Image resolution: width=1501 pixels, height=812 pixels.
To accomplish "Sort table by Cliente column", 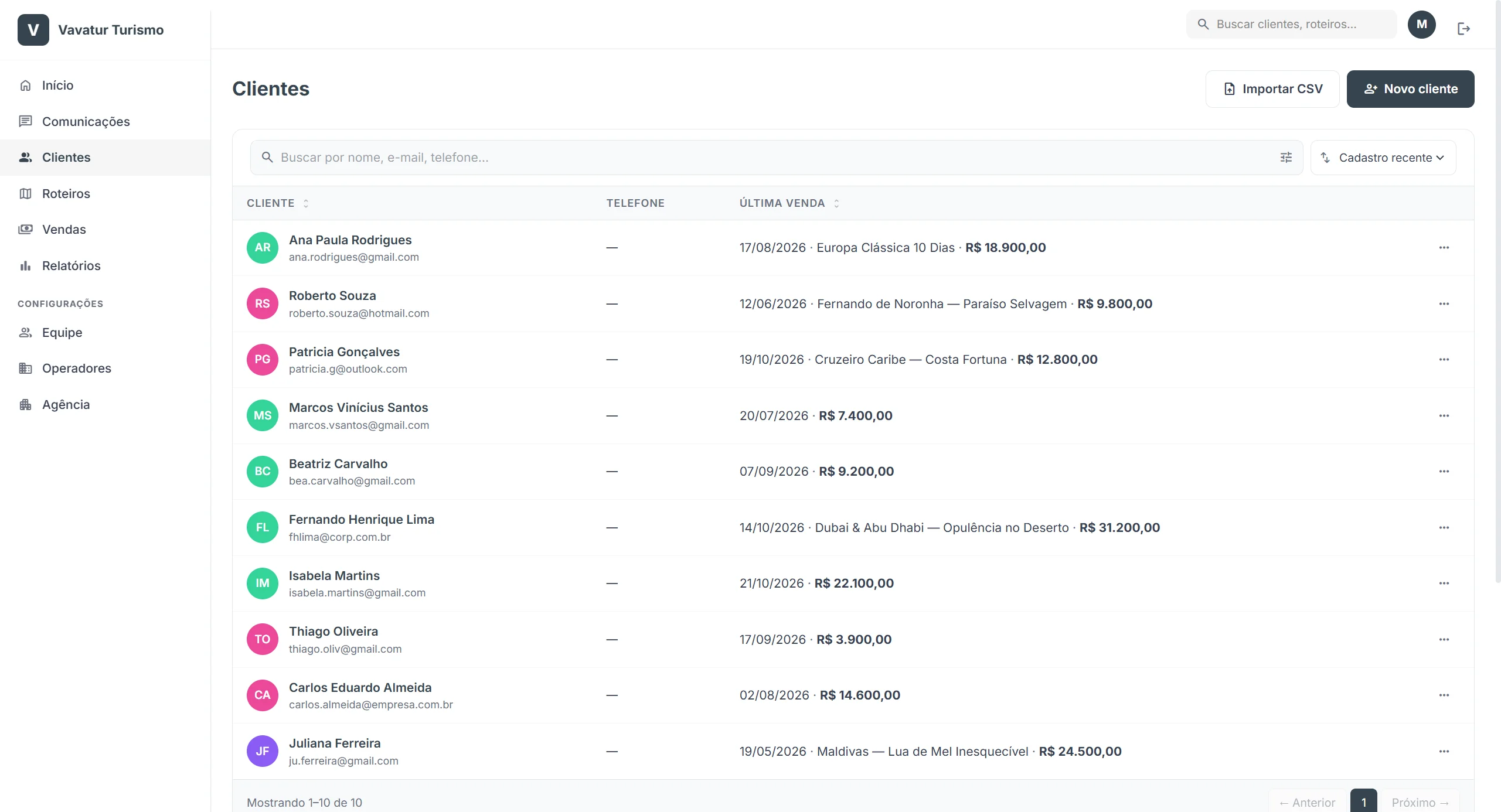I will pyautogui.click(x=277, y=203).
